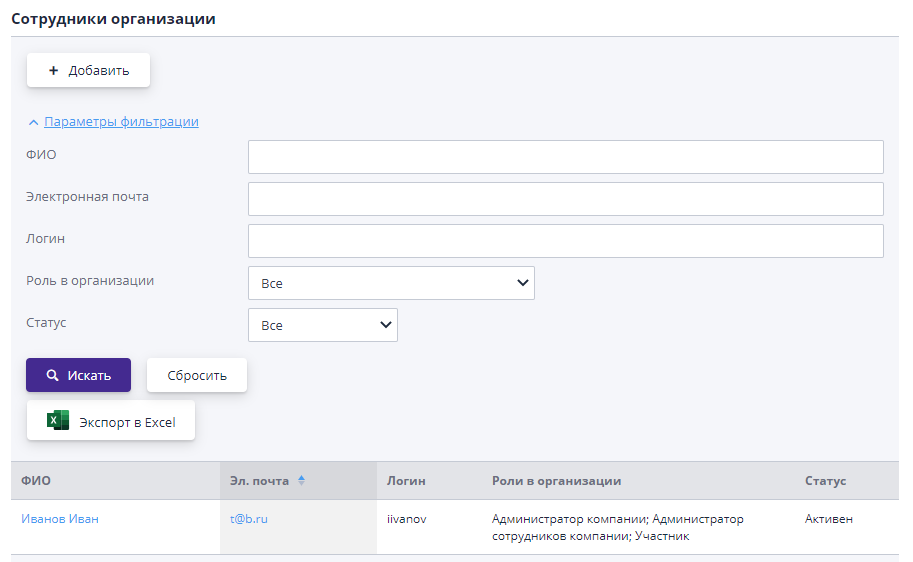Click the Статус table column header
This screenshot has height=562, width=913.
[x=825, y=481]
